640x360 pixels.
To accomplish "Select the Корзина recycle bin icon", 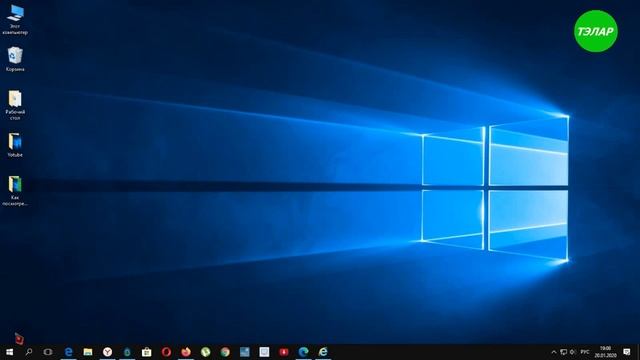I will [x=15, y=59].
